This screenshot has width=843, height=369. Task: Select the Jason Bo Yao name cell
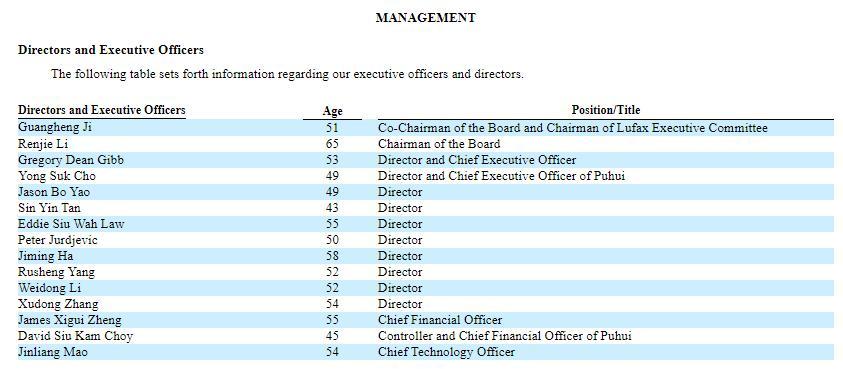click(x=54, y=192)
